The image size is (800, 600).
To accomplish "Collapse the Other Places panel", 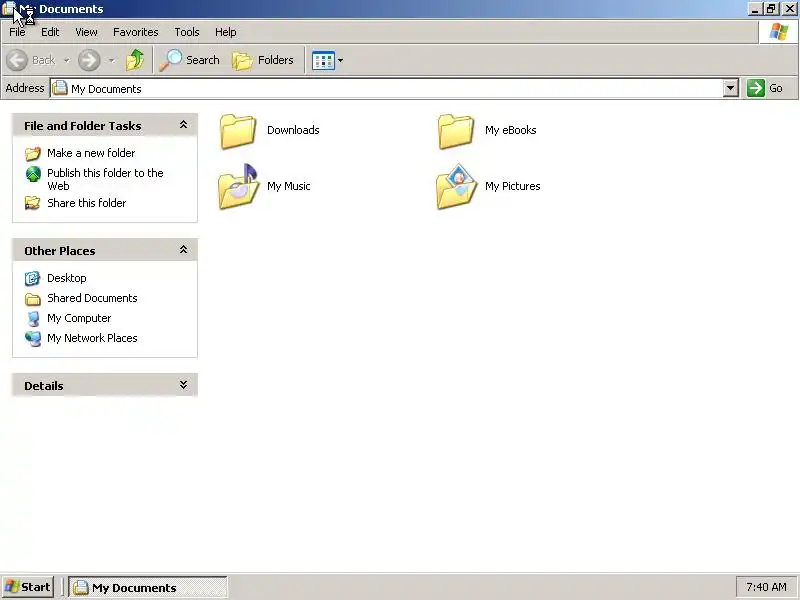I will [x=183, y=249].
